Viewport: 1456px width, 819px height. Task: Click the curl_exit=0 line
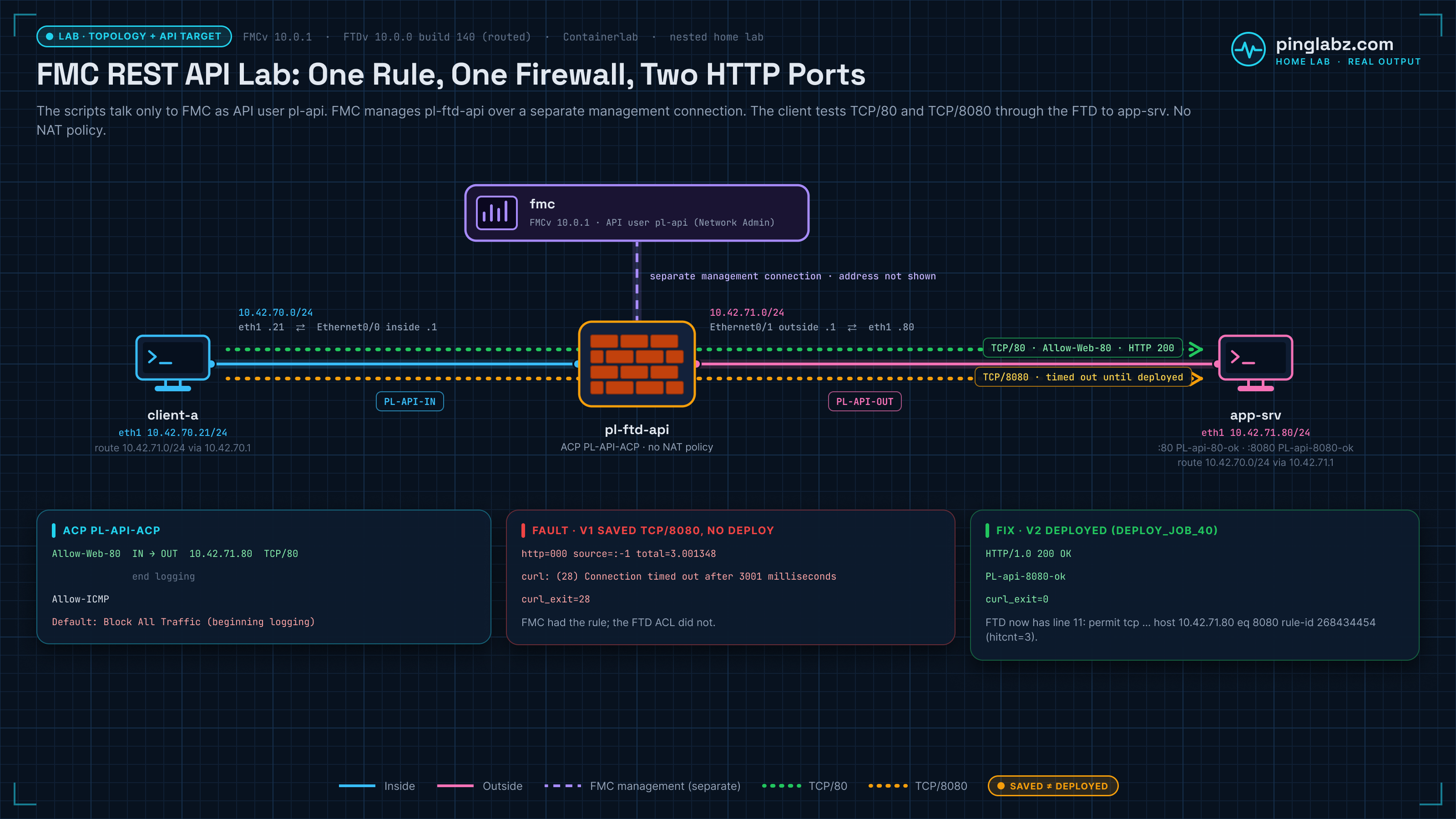click(x=1017, y=599)
